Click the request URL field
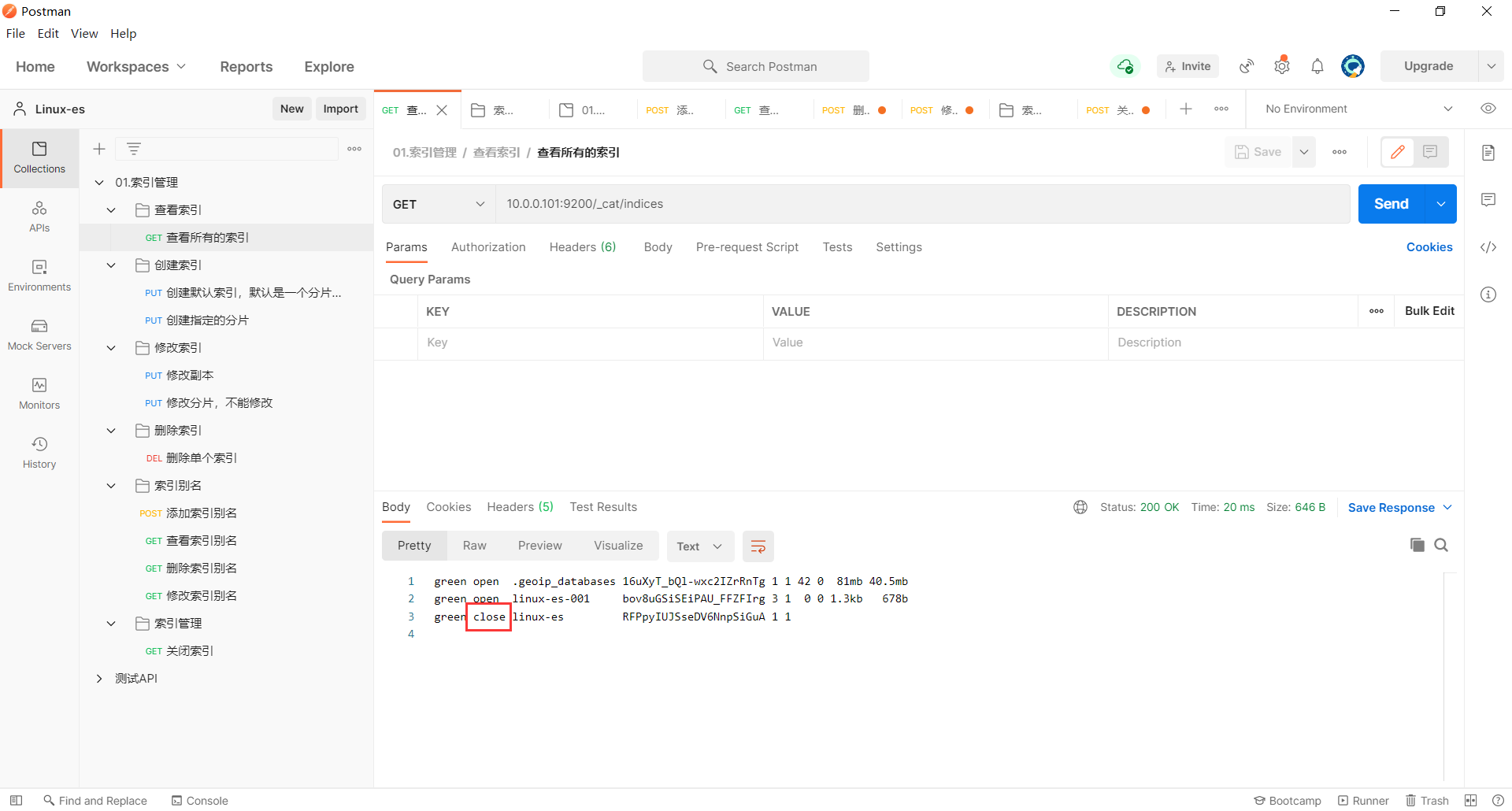 point(922,204)
